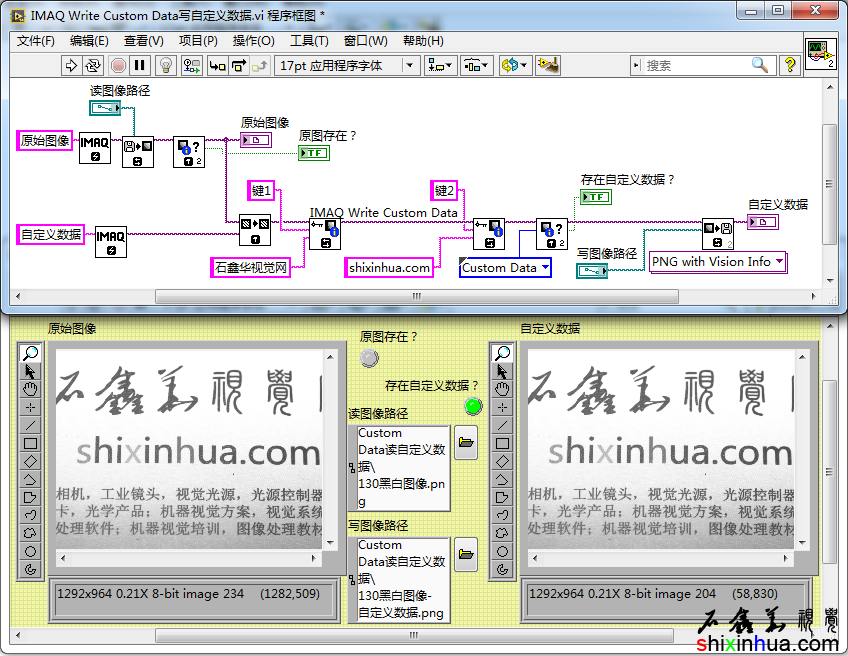Screen dimensions: 848x656
Task: Open the Align Objects dropdown
Action: [441, 66]
